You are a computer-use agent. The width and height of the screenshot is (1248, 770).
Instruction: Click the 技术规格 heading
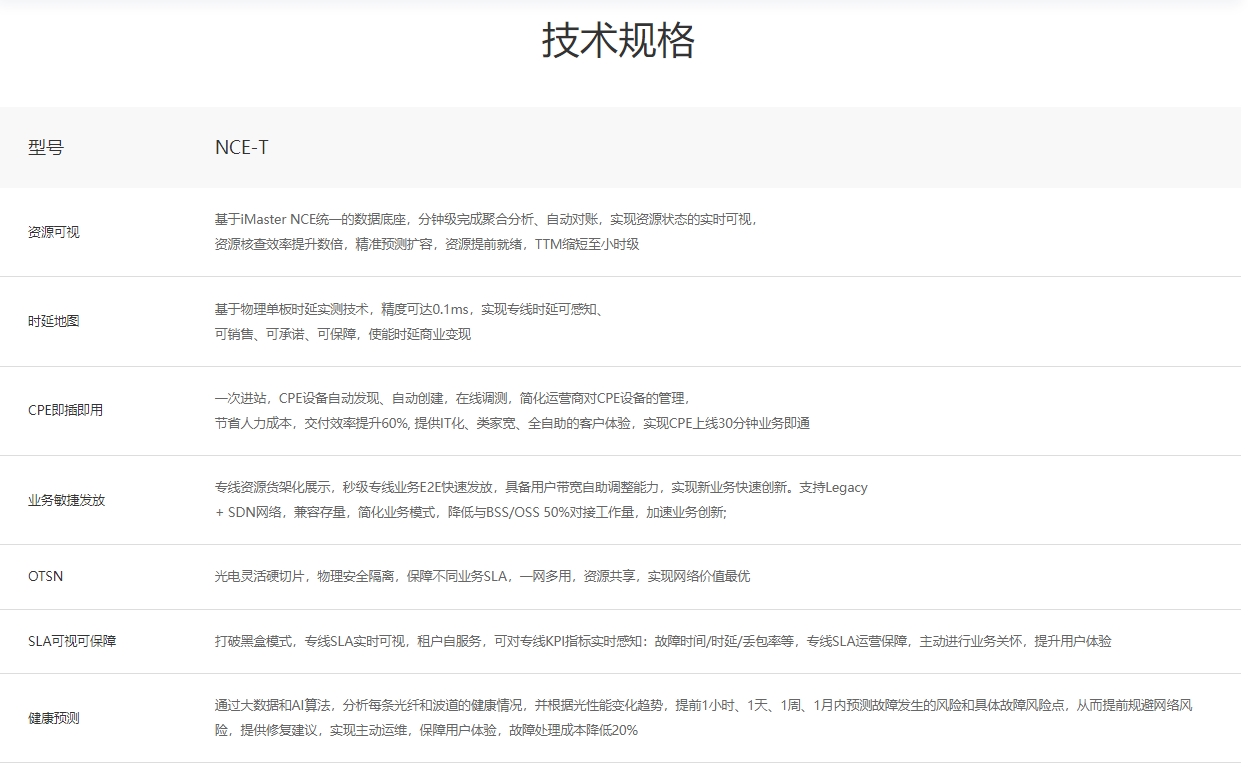pyautogui.click(x=619, y=41)
